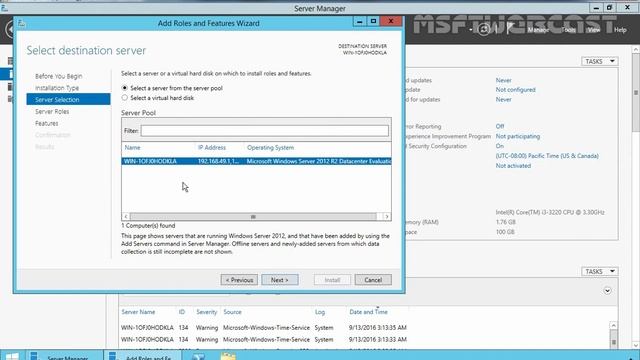
Task: Click the server pool scroll right arrow
Action: pos(387,217)
